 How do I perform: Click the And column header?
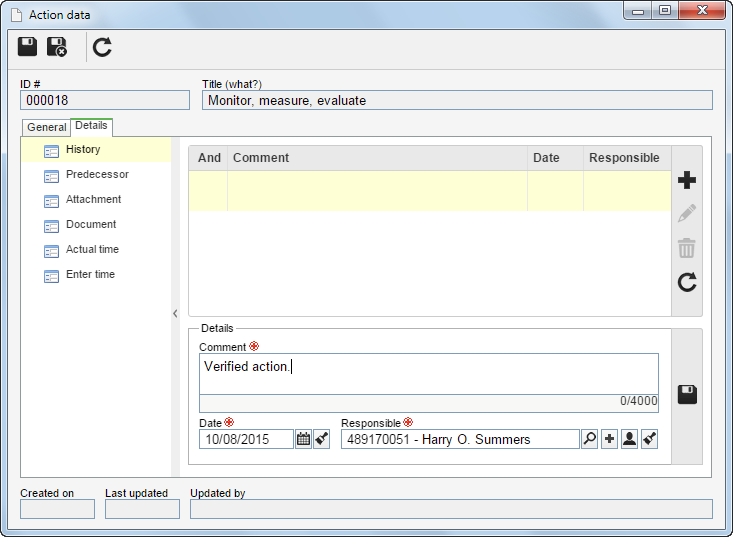(x=208, y=158)
